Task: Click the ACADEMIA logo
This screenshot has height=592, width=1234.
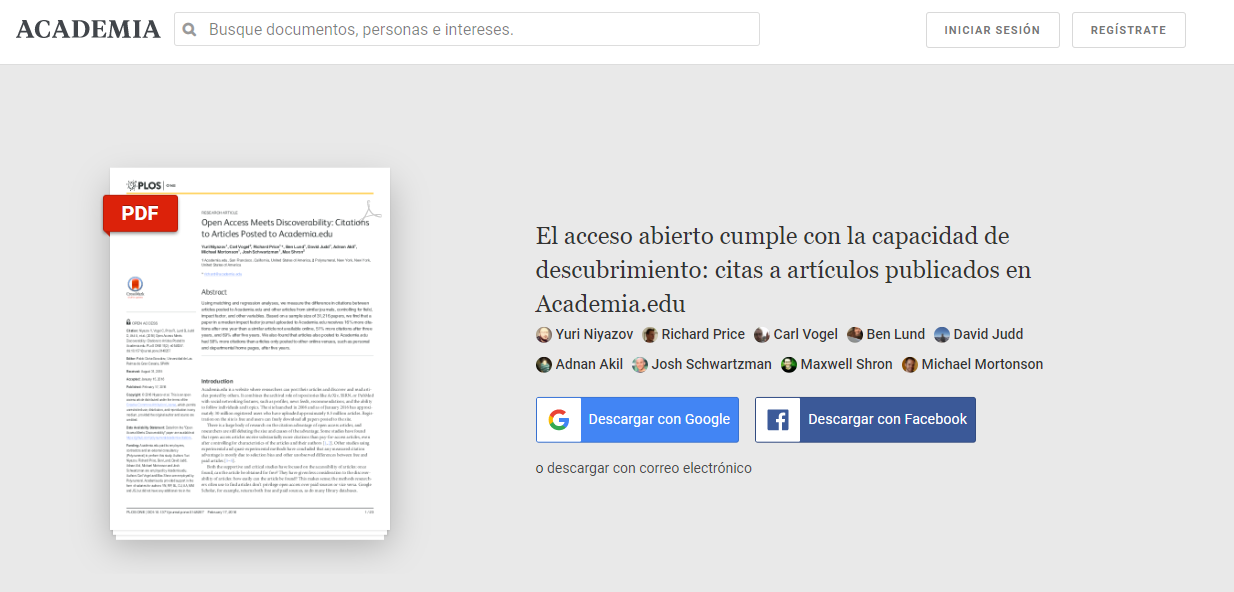Action: click(88, 29)
